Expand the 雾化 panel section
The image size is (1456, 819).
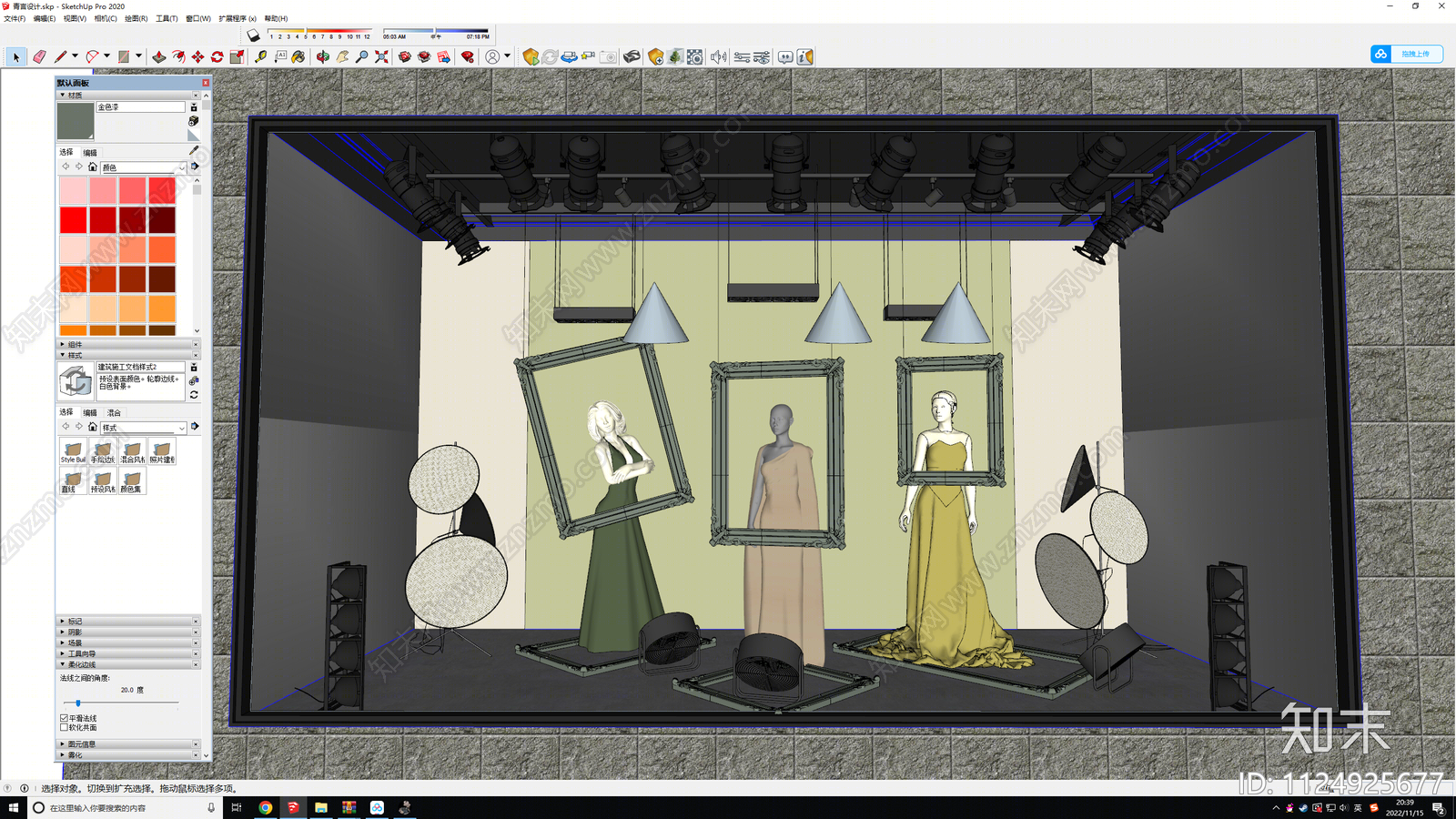coord(127,754)
